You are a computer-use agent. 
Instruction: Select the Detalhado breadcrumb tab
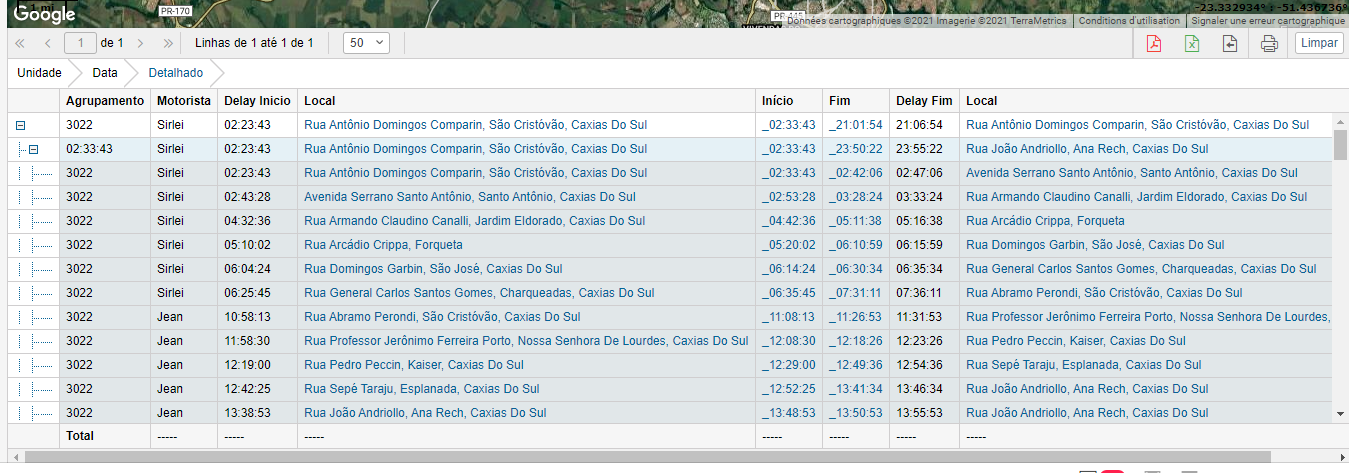coord(176,73)
